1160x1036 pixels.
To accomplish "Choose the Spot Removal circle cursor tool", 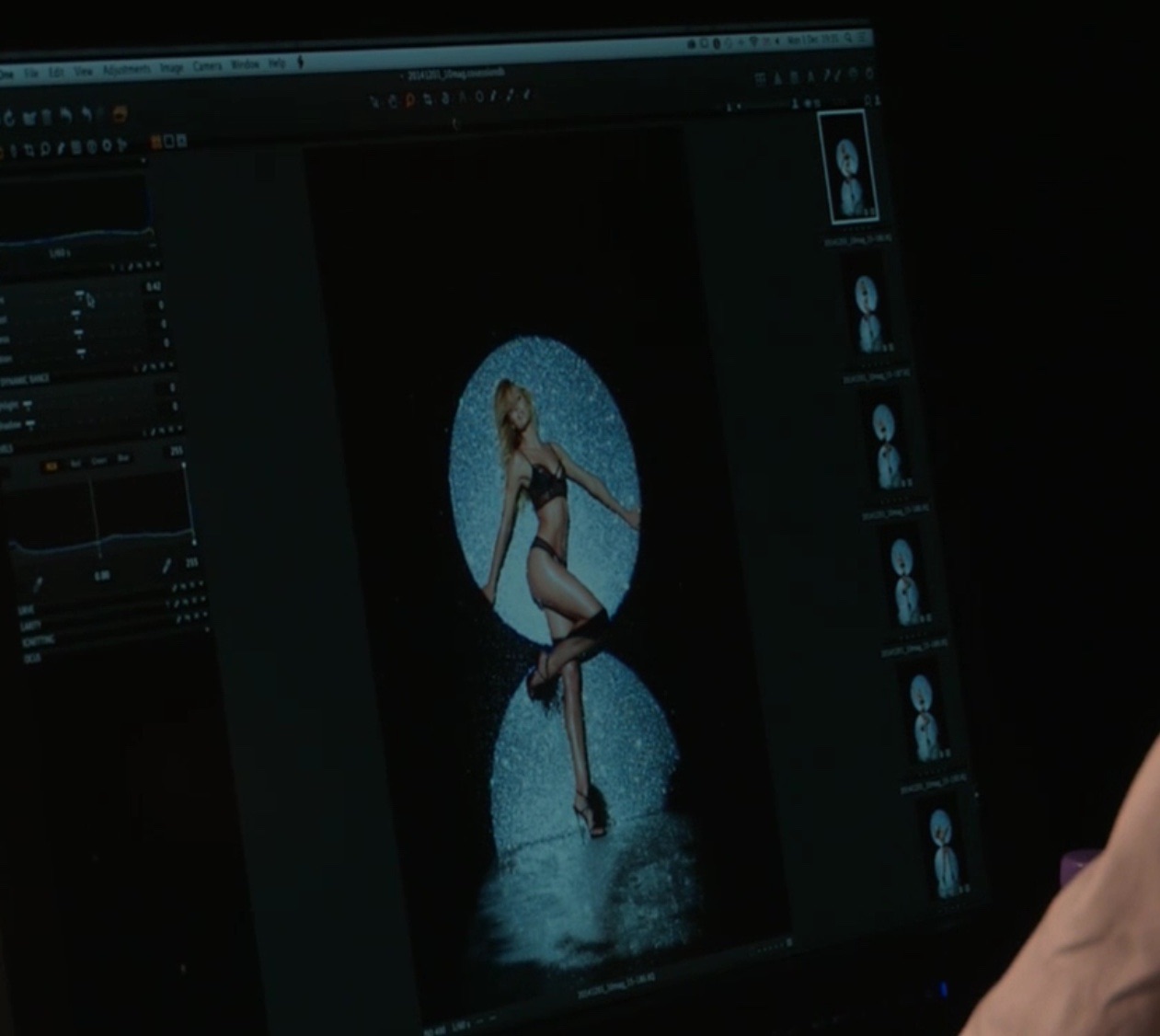I will pos(478,97).
